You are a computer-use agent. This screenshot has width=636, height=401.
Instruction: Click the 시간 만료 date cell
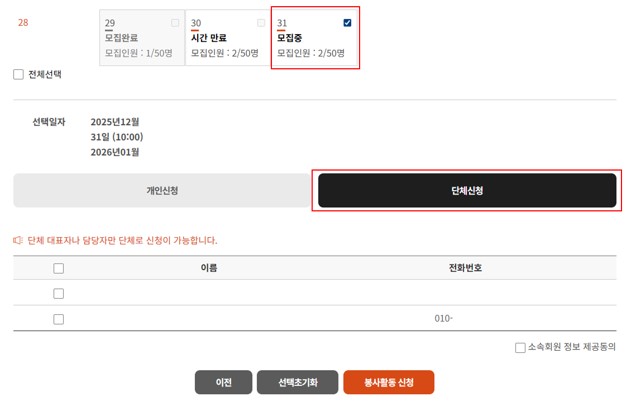click(x=226, y=38)
